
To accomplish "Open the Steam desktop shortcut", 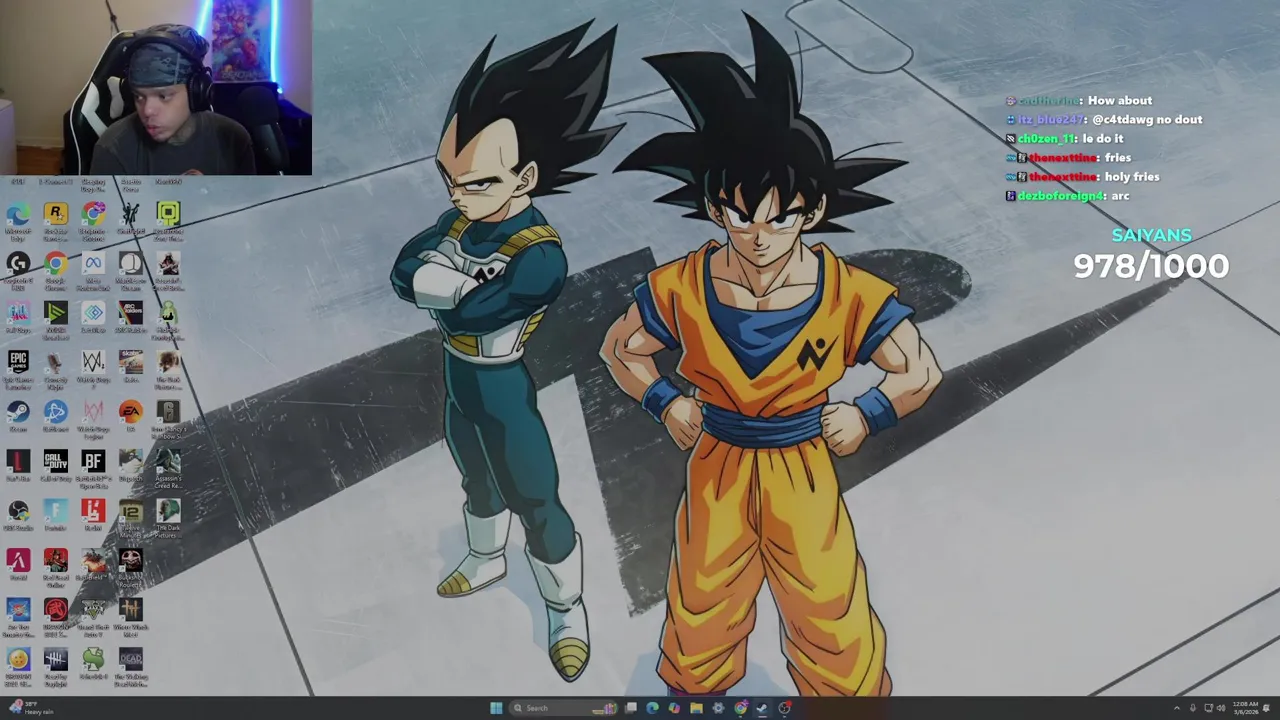I will (x=18, y=416).
